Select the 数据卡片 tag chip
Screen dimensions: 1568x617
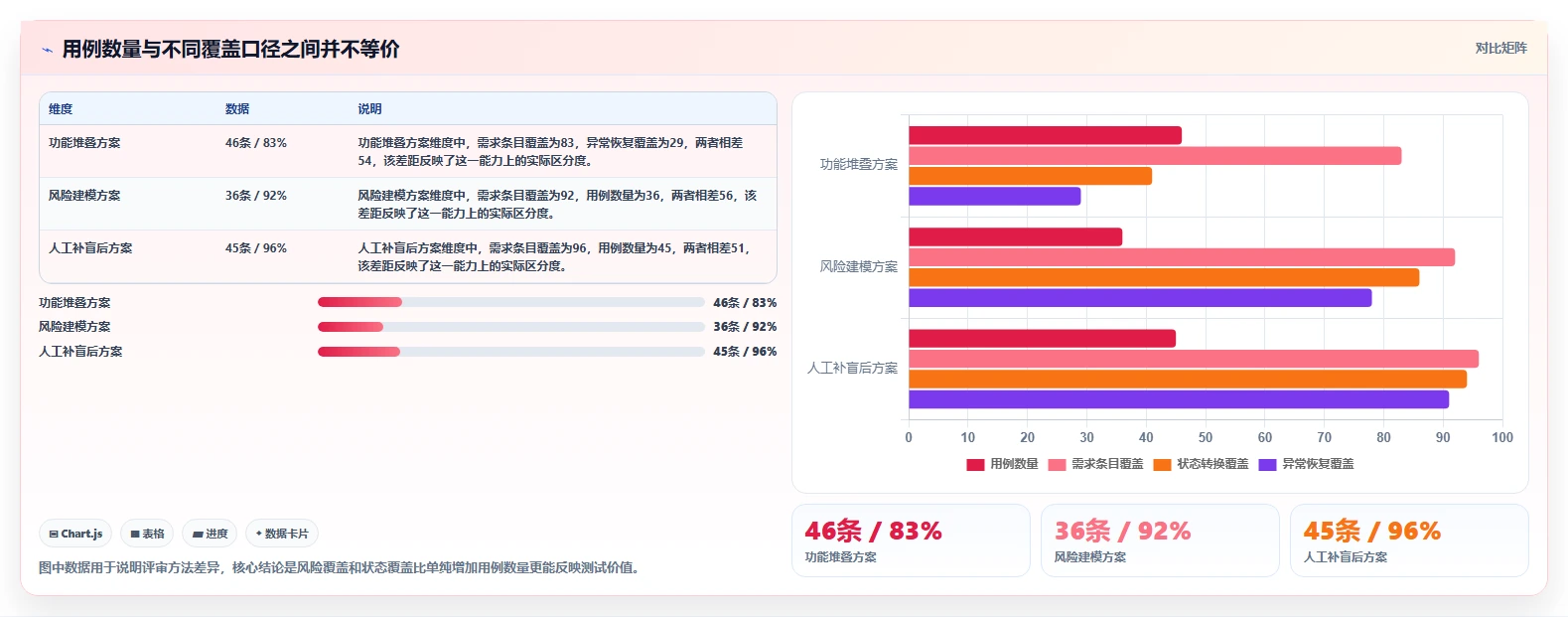click(282, 534)
